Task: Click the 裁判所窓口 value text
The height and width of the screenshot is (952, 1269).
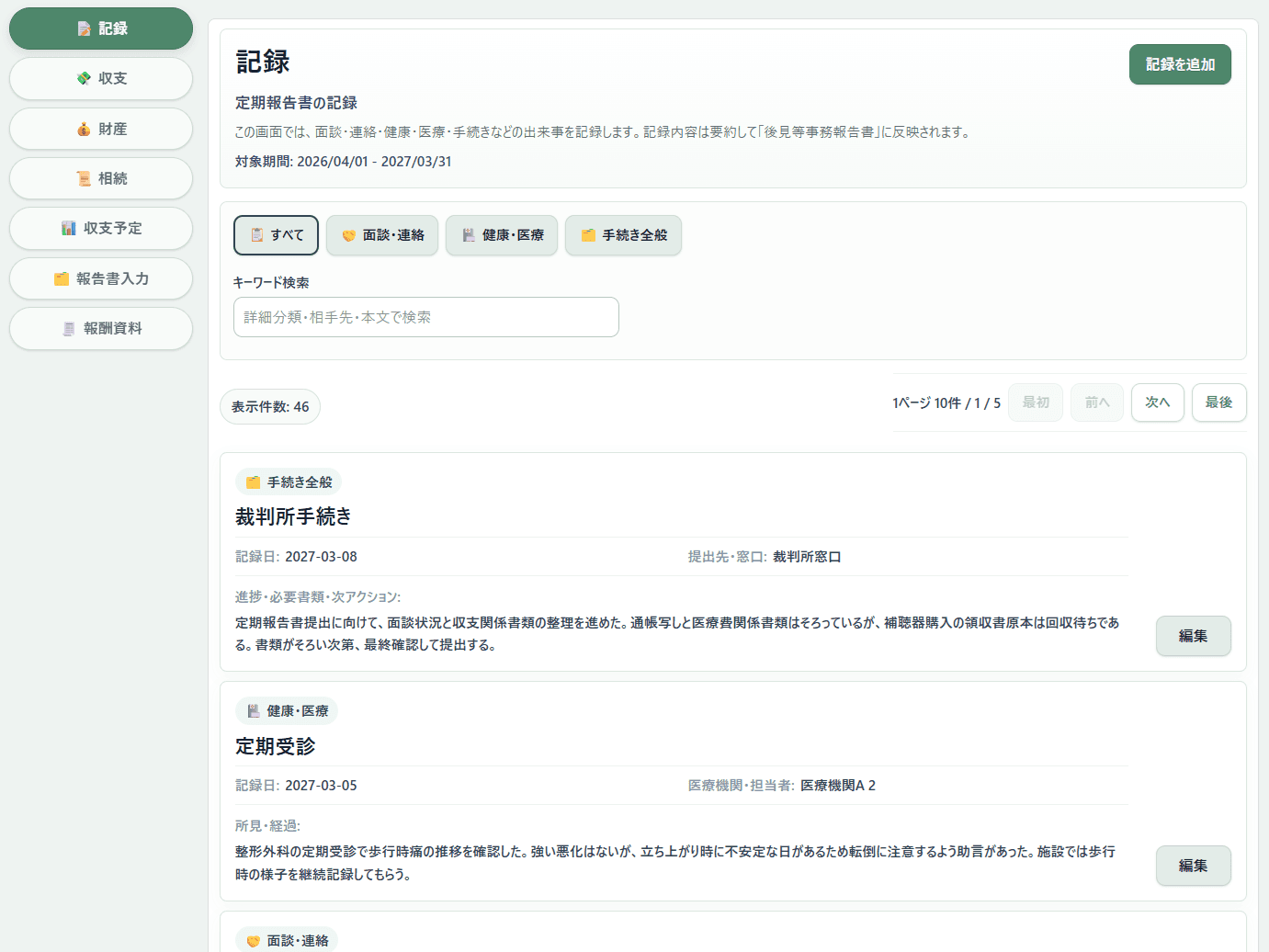Action: pyautogui.click(x=807, y=557)
